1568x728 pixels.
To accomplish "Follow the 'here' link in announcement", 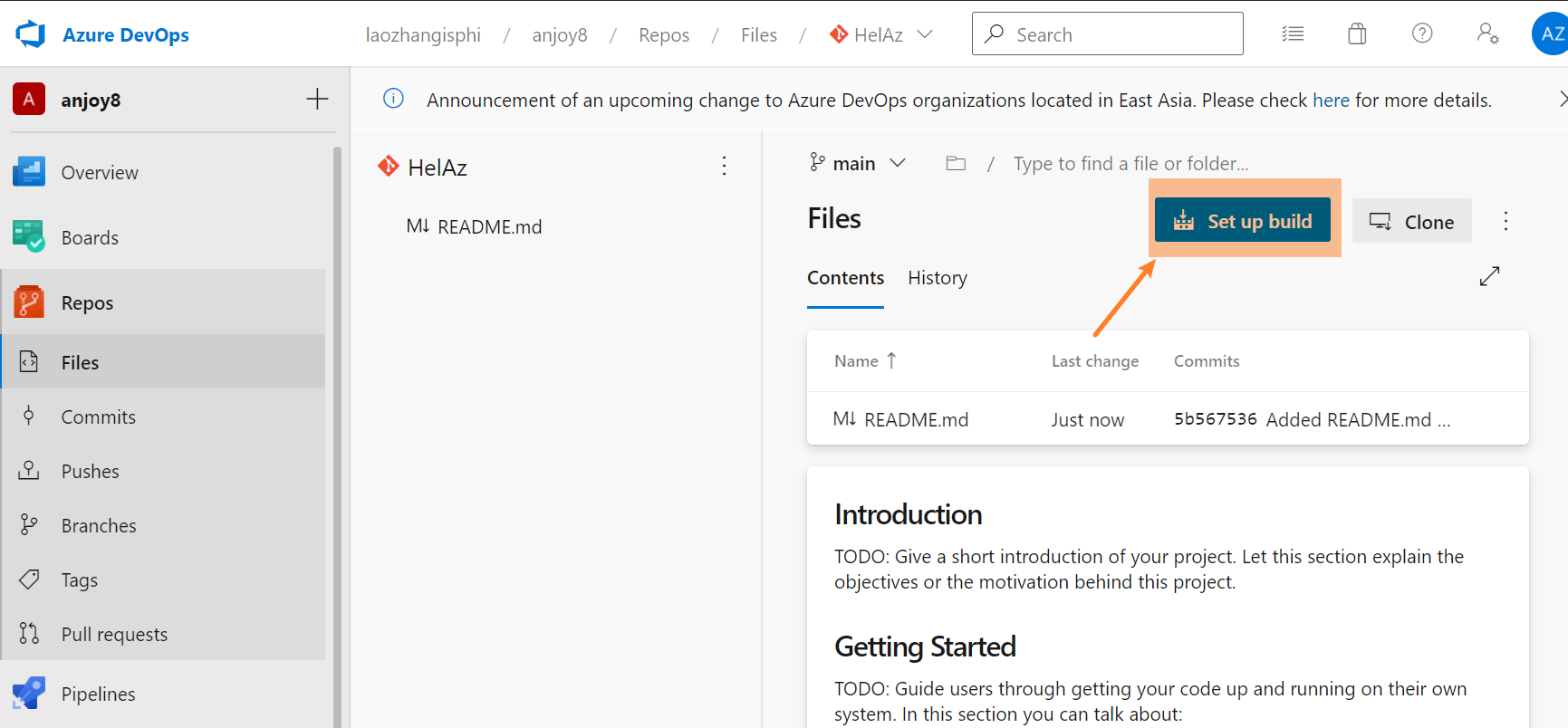I will pyautogui.click(x=1331, y=100).
